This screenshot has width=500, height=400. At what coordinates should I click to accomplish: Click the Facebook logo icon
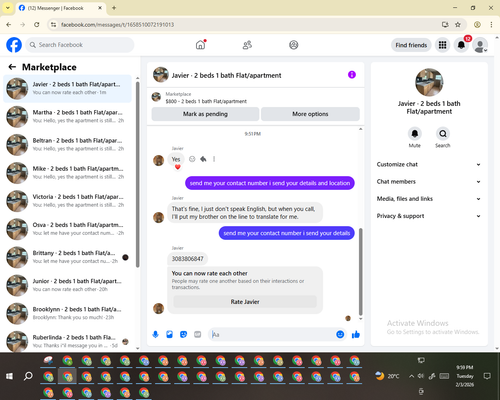[14, 45]
